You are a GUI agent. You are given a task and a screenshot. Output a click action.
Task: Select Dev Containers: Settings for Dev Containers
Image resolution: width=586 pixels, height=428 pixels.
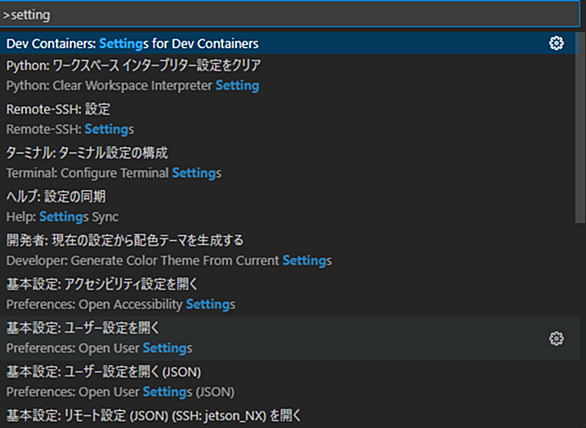(290, 43)
